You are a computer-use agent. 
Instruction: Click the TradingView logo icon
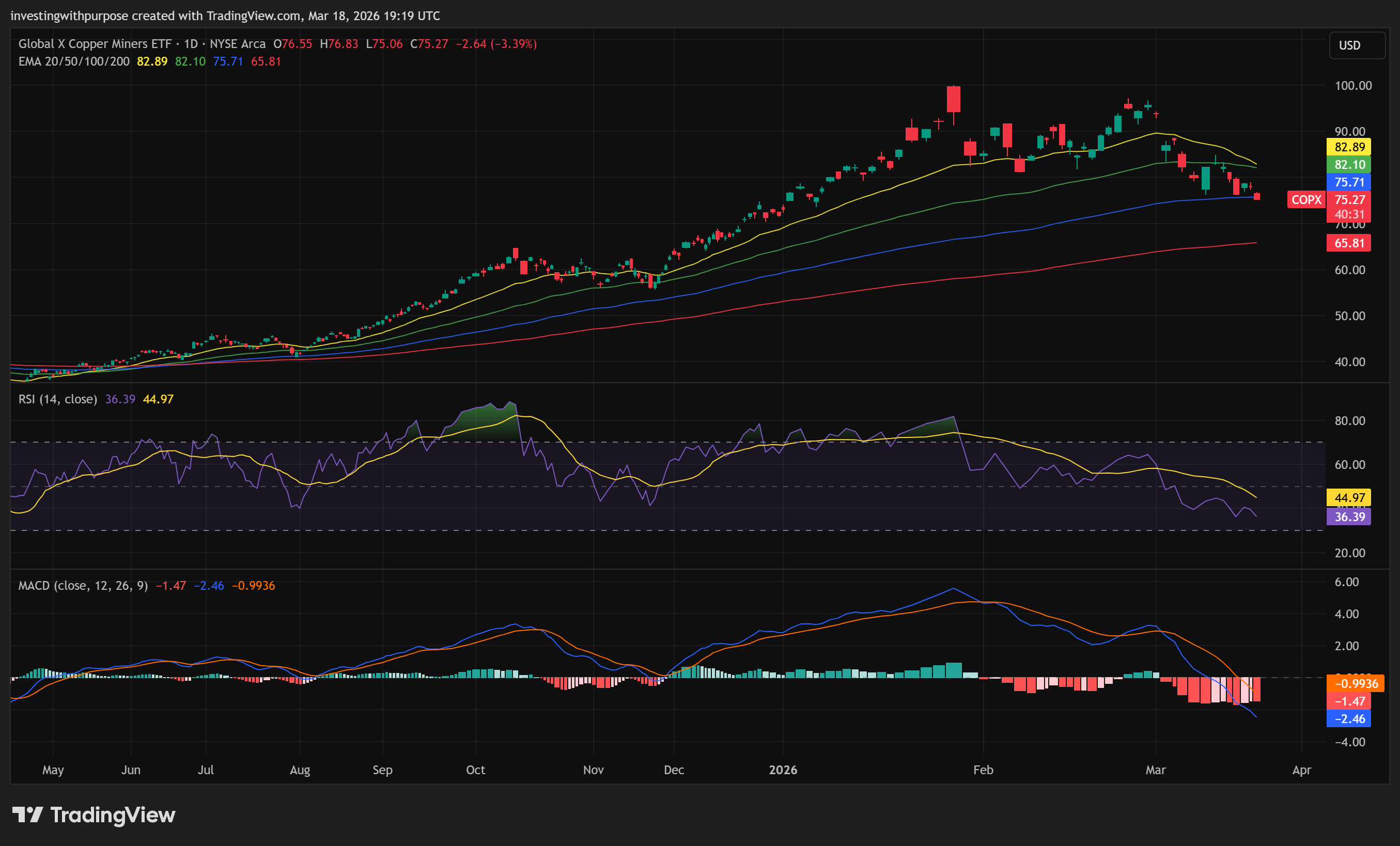(x=27, y=814)
